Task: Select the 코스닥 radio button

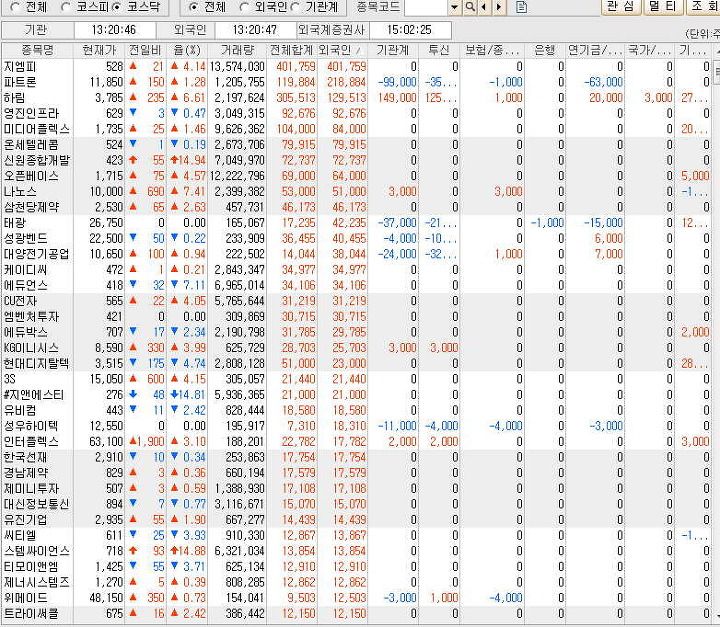Action: [117, 7]
